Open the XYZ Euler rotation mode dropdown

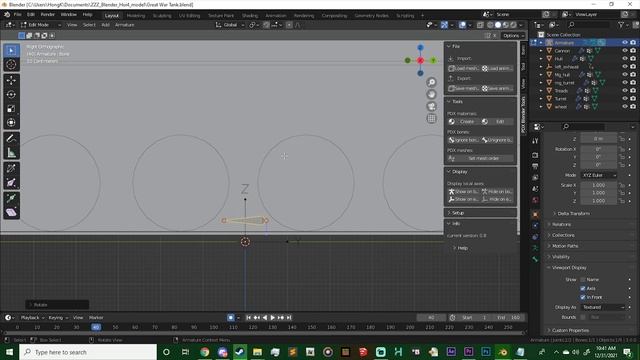599,175
